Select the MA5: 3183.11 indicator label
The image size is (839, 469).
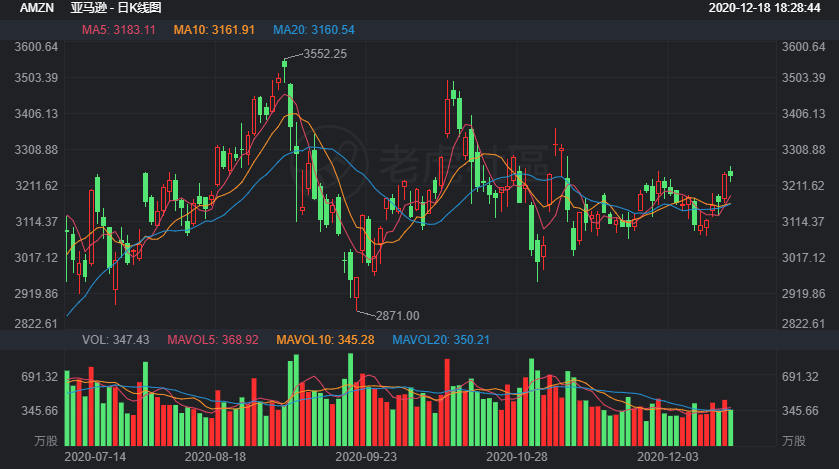point(119,30)
